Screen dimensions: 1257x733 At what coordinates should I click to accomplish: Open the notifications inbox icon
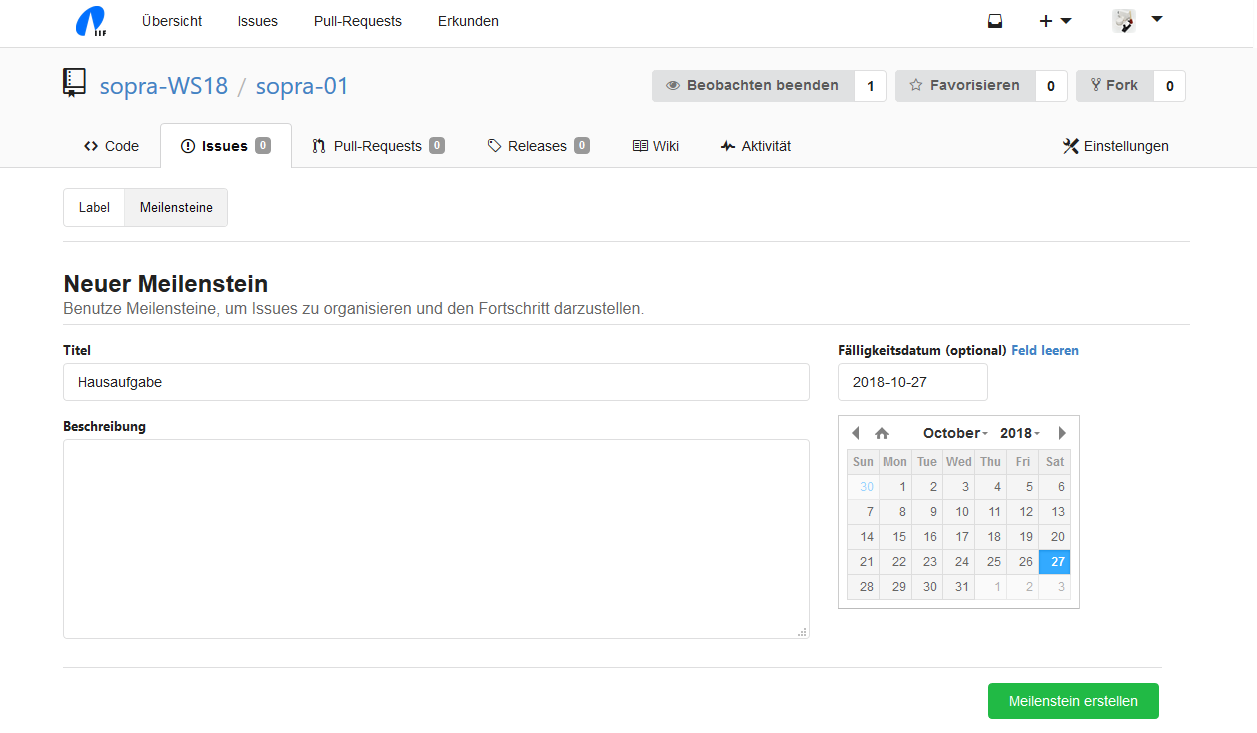coord(995,21)
